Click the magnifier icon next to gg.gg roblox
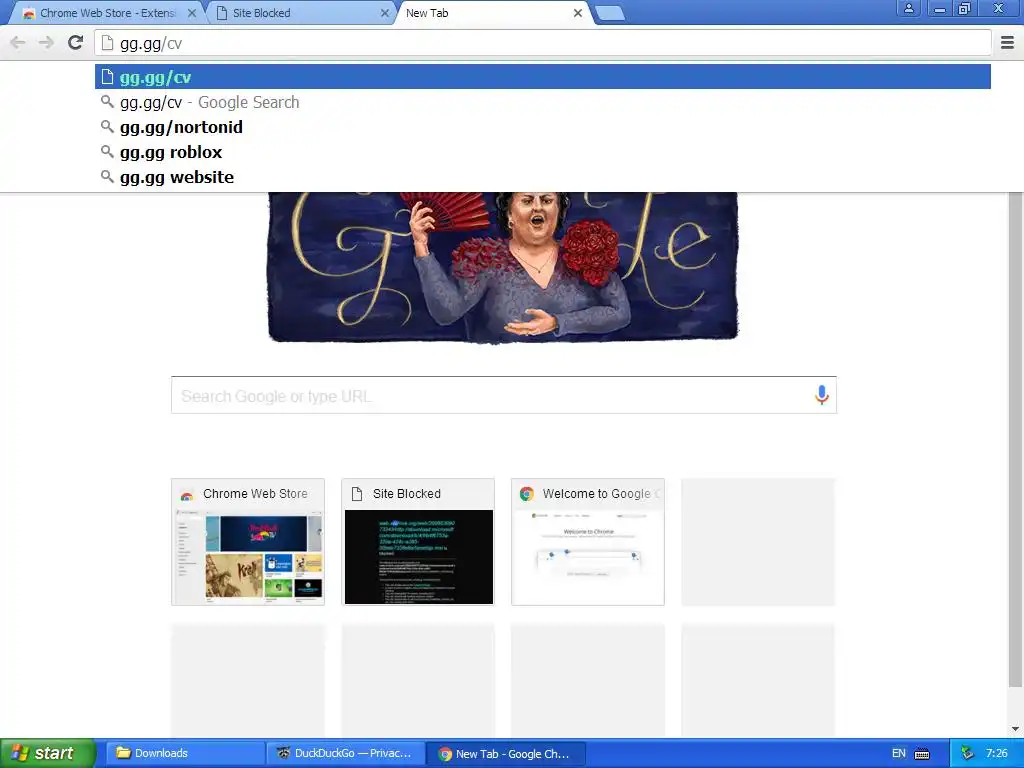The height and width of the screenshot is (768, 1024). 107,152
